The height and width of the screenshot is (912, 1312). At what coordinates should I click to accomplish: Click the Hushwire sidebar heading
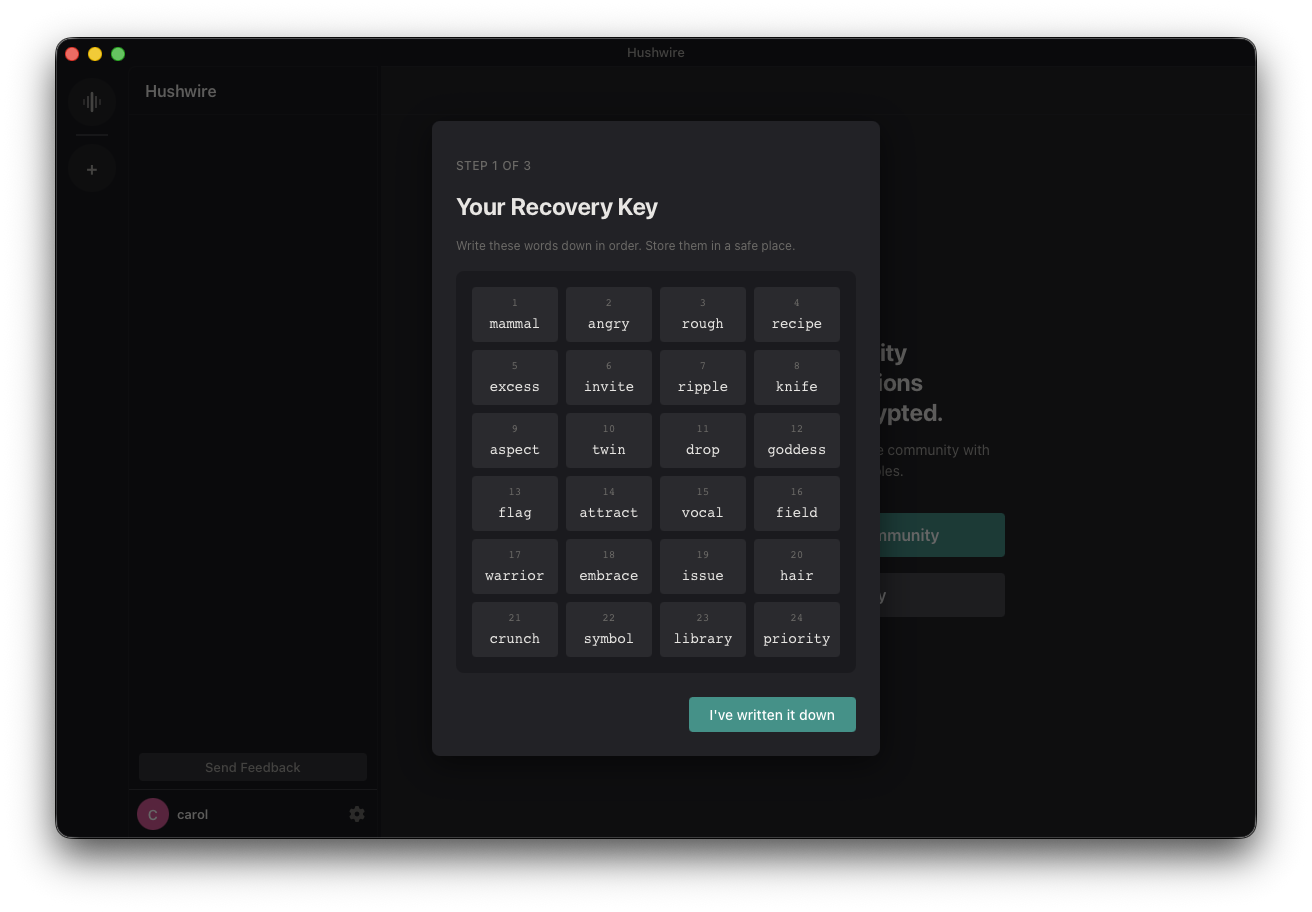click(181, 91)
